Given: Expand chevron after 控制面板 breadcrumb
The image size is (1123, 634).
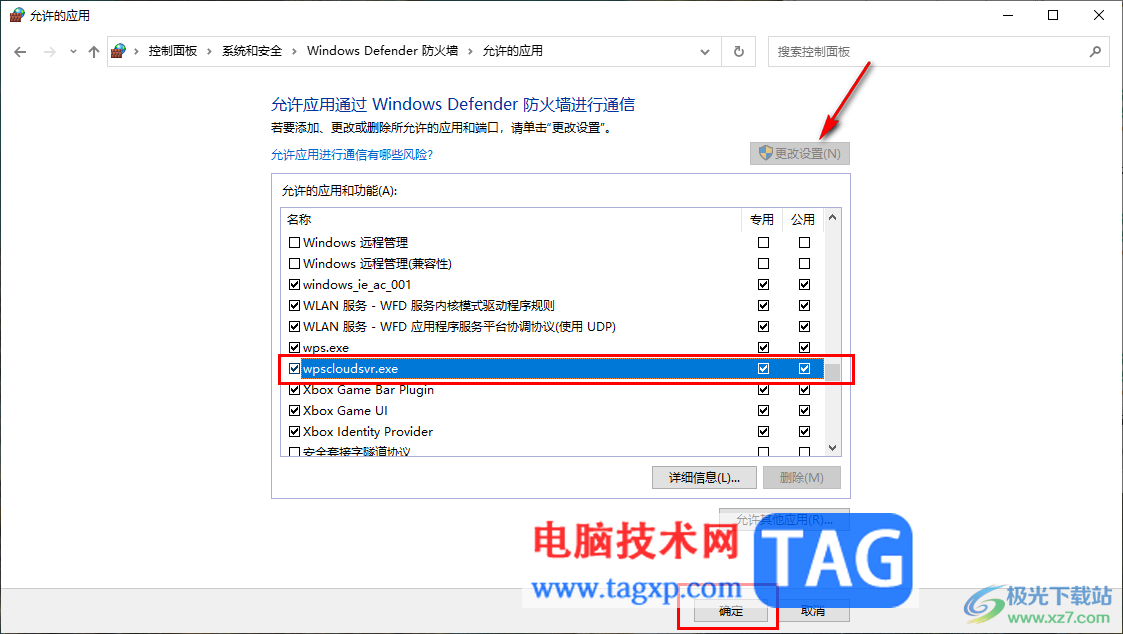Looking at the screenshot, I should pos(209,52).
